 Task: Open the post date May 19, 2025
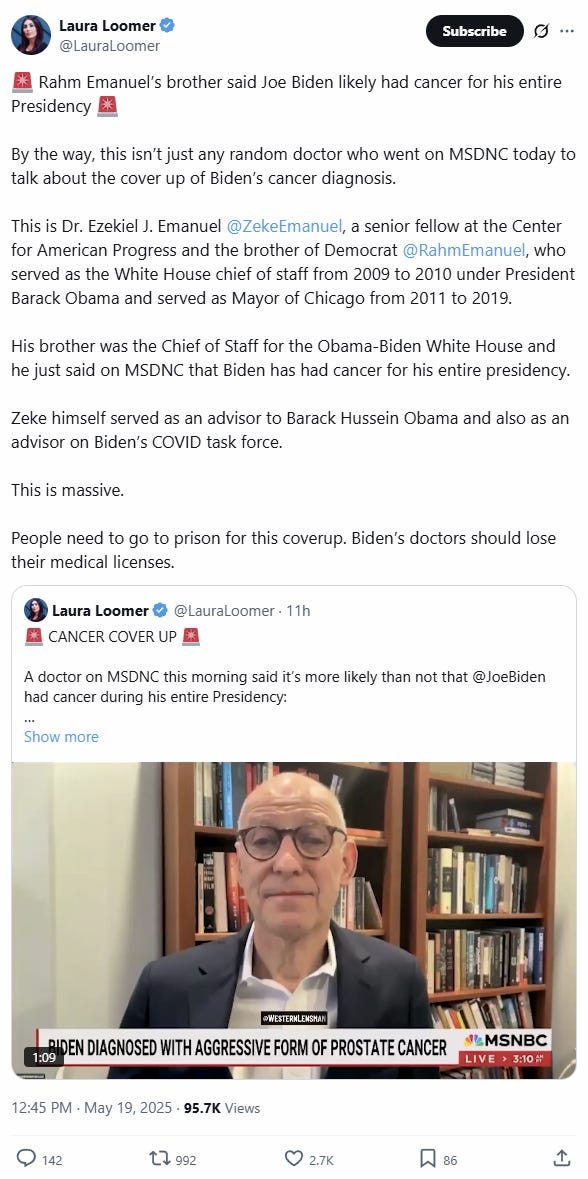(x=128, y=1108)
